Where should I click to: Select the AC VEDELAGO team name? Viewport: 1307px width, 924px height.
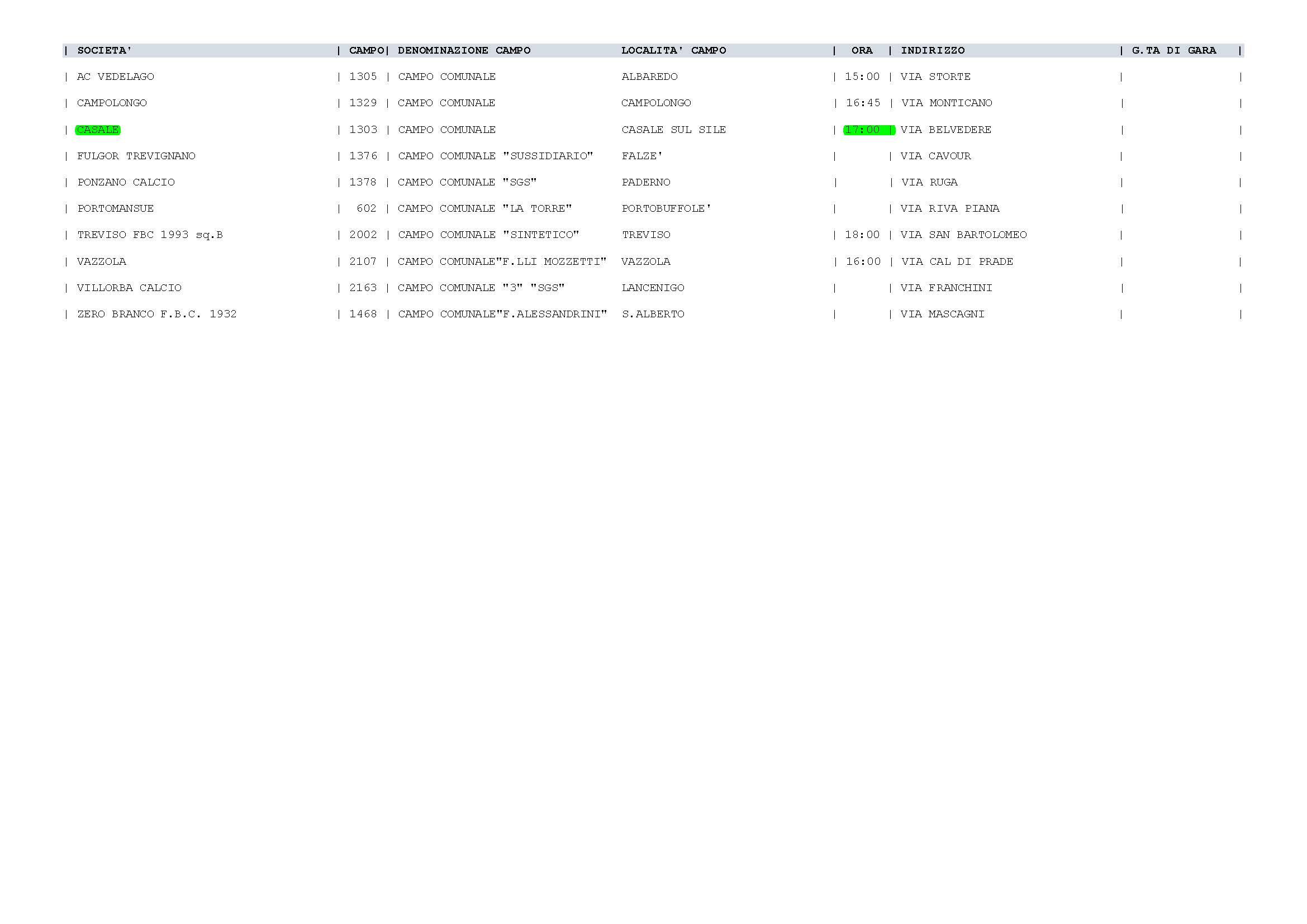pos(116,77)
